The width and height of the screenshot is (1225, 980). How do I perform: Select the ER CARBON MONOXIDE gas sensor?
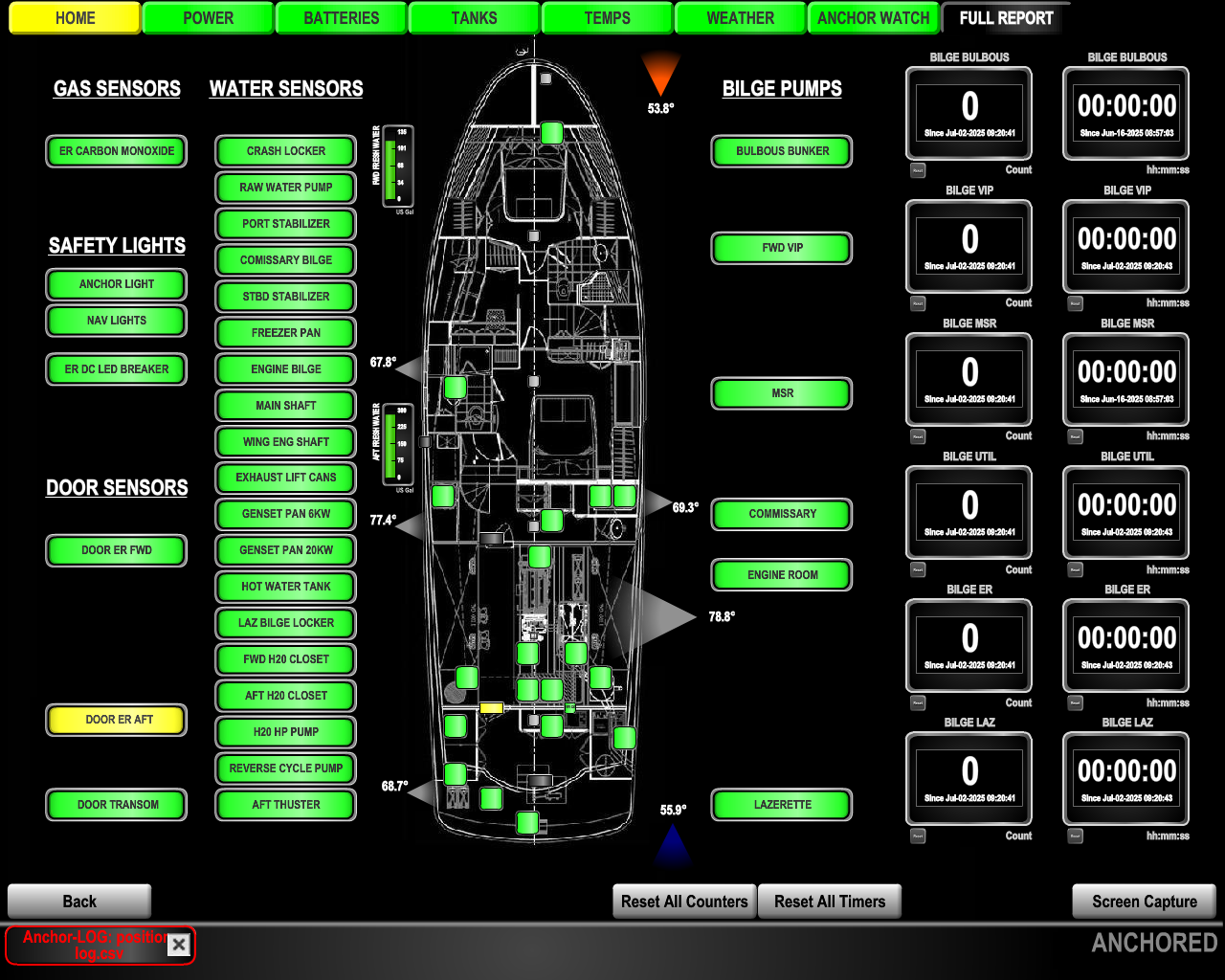(117, 151)
